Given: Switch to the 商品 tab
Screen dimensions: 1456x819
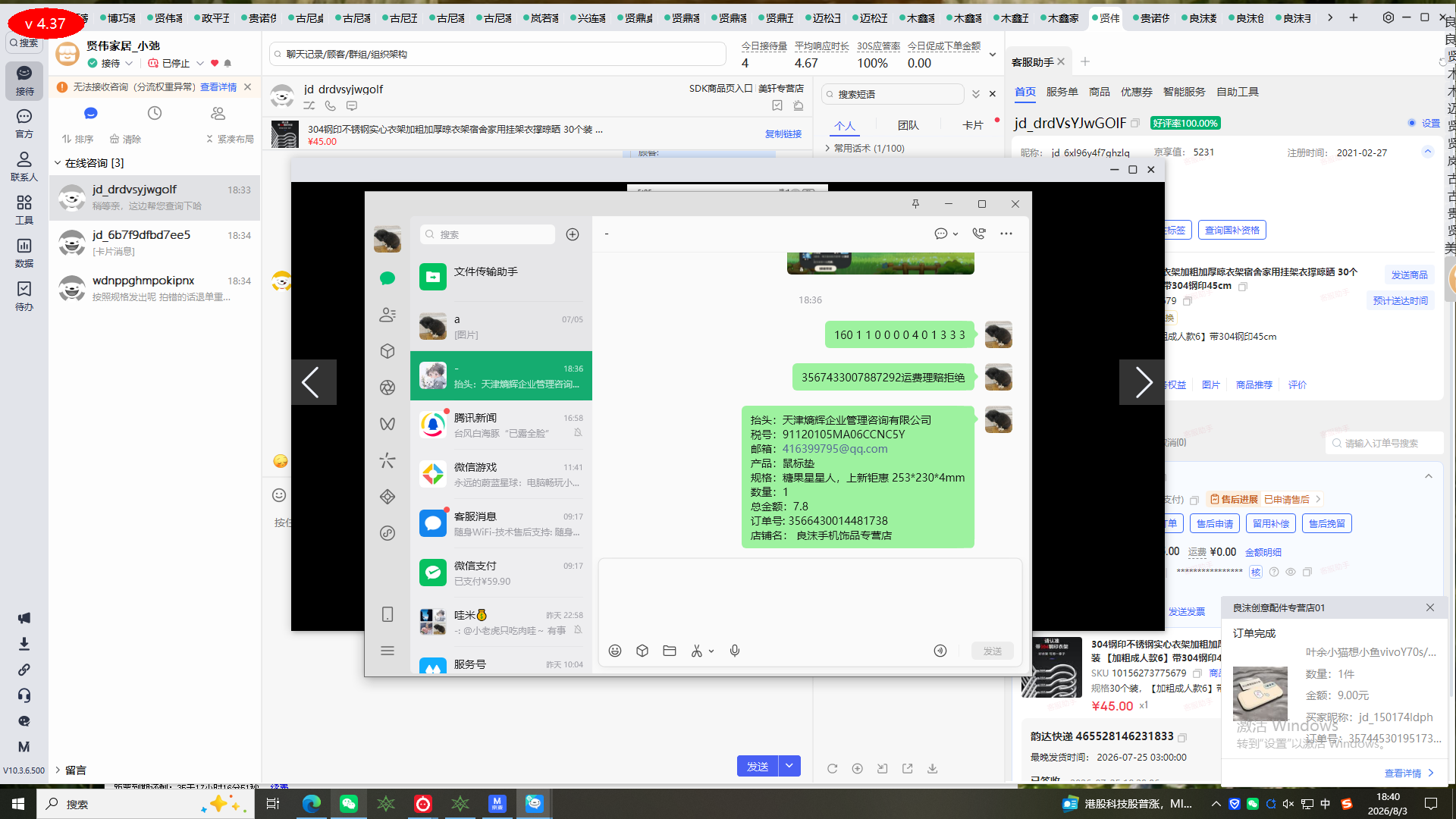Looking at the screenshot, I should pos(1099,92).
